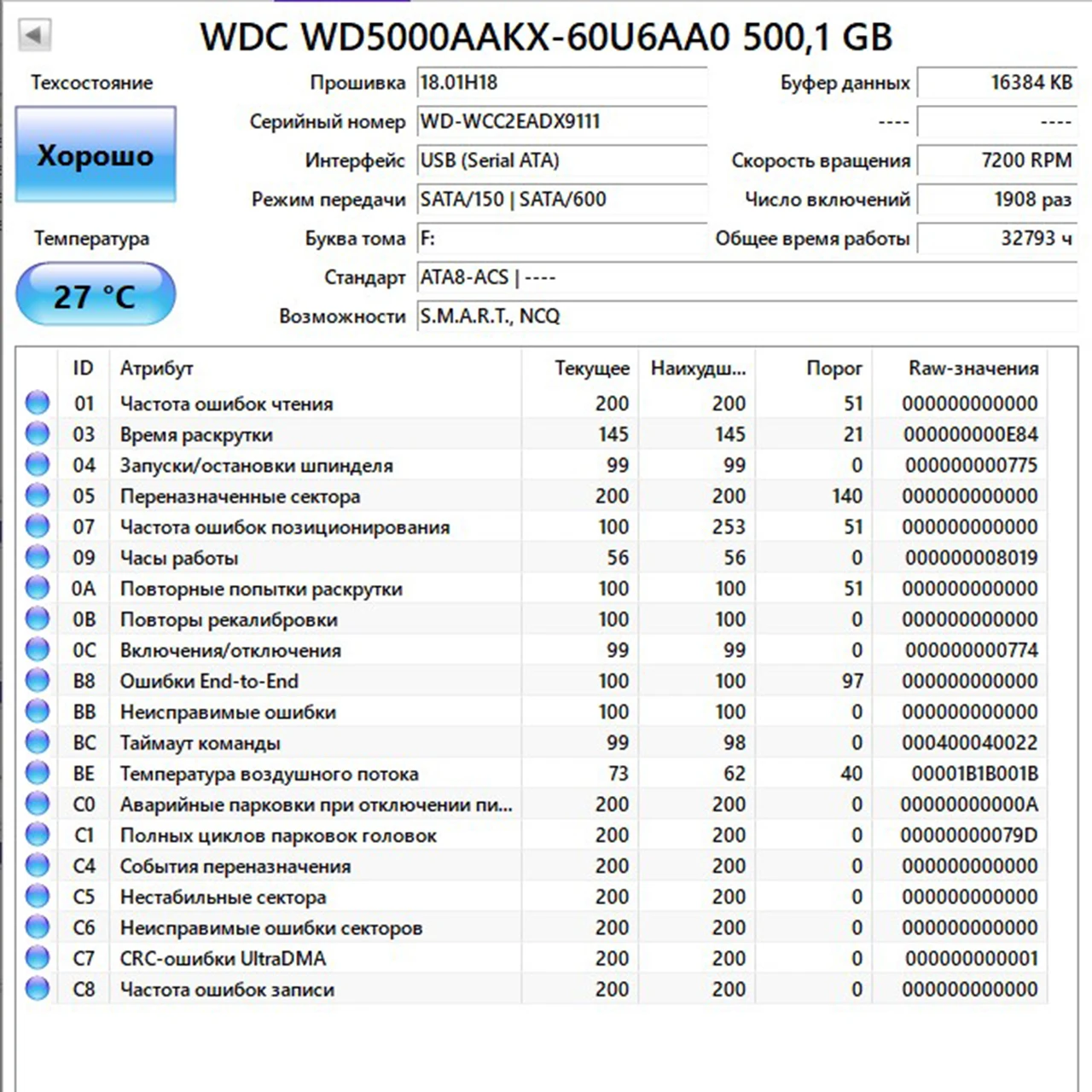Click the status icon for Частота ошибок записи
Image resolution: width=1092 pixels, height=1092 pixels.
pos(38,989)
